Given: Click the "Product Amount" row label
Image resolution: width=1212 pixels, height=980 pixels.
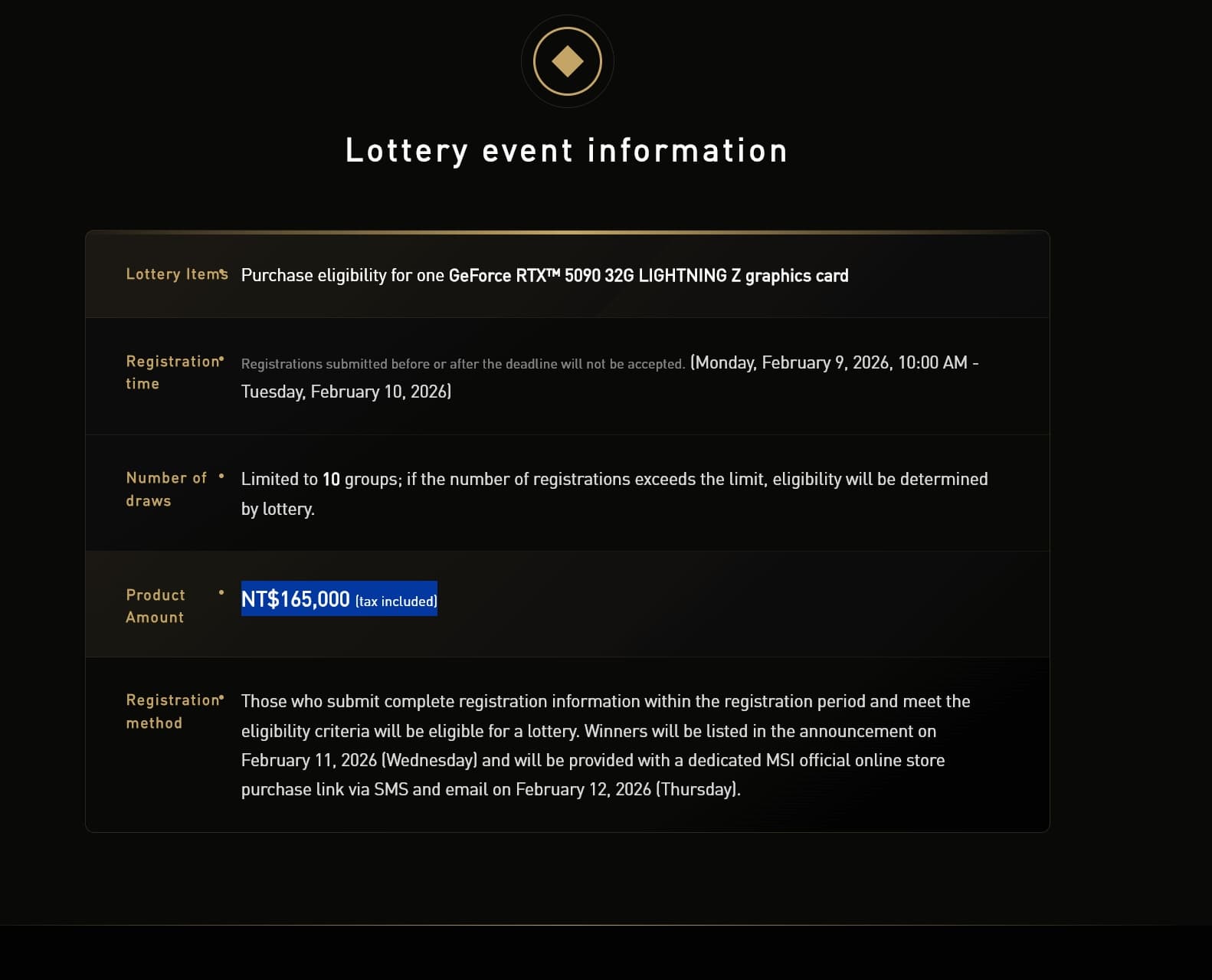Looking at the screenshot, I should (x=156, y=606).
